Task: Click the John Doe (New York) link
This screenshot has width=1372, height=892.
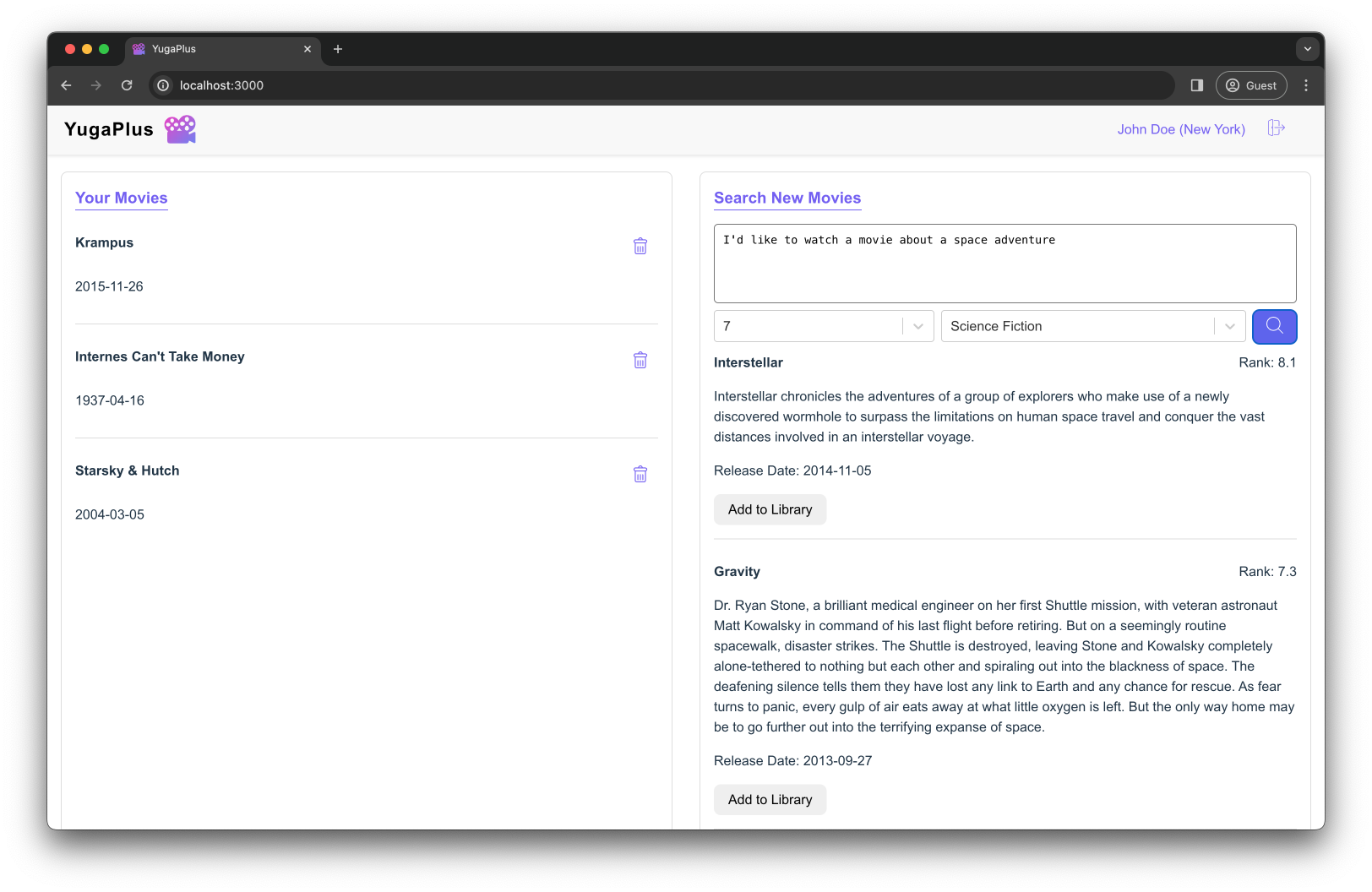Action: 1180,129
